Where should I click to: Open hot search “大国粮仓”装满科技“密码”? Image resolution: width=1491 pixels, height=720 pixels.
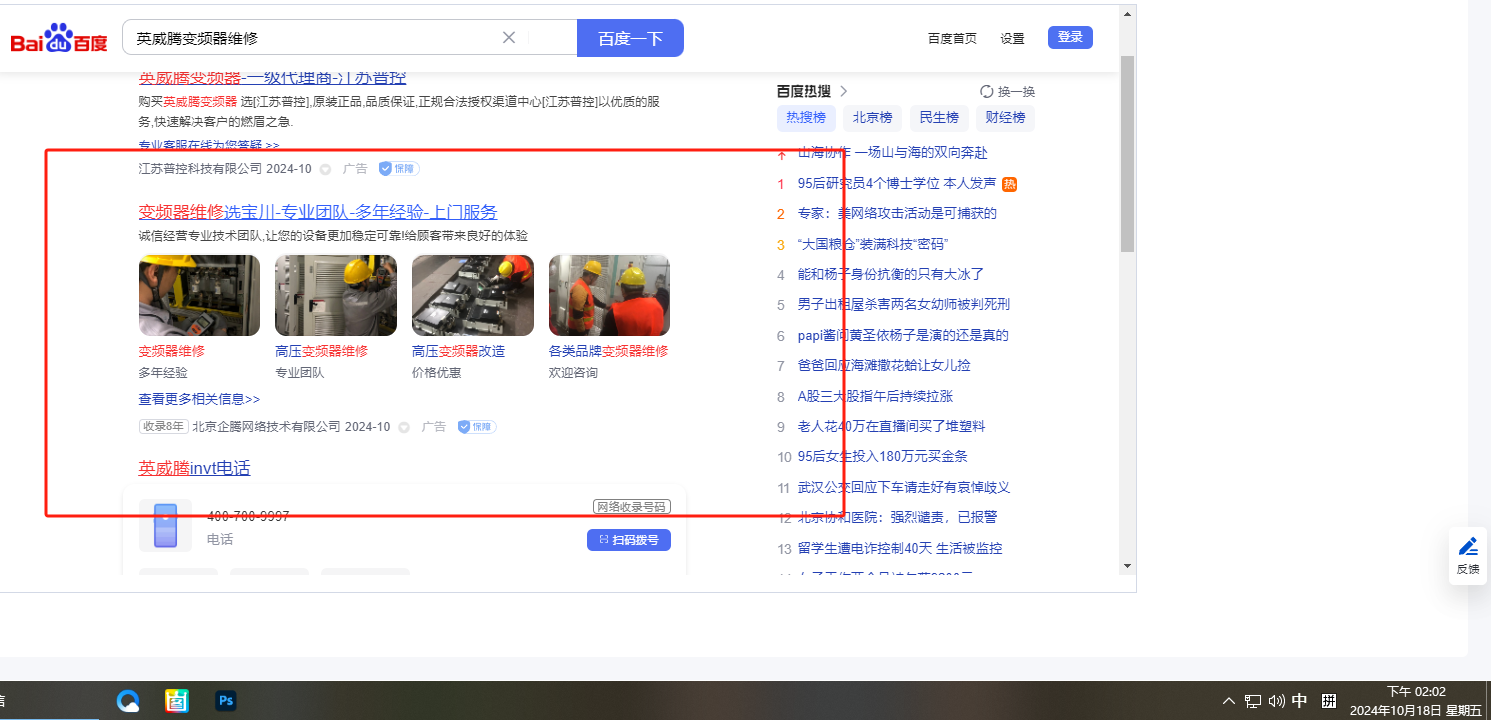pos(873,244)
